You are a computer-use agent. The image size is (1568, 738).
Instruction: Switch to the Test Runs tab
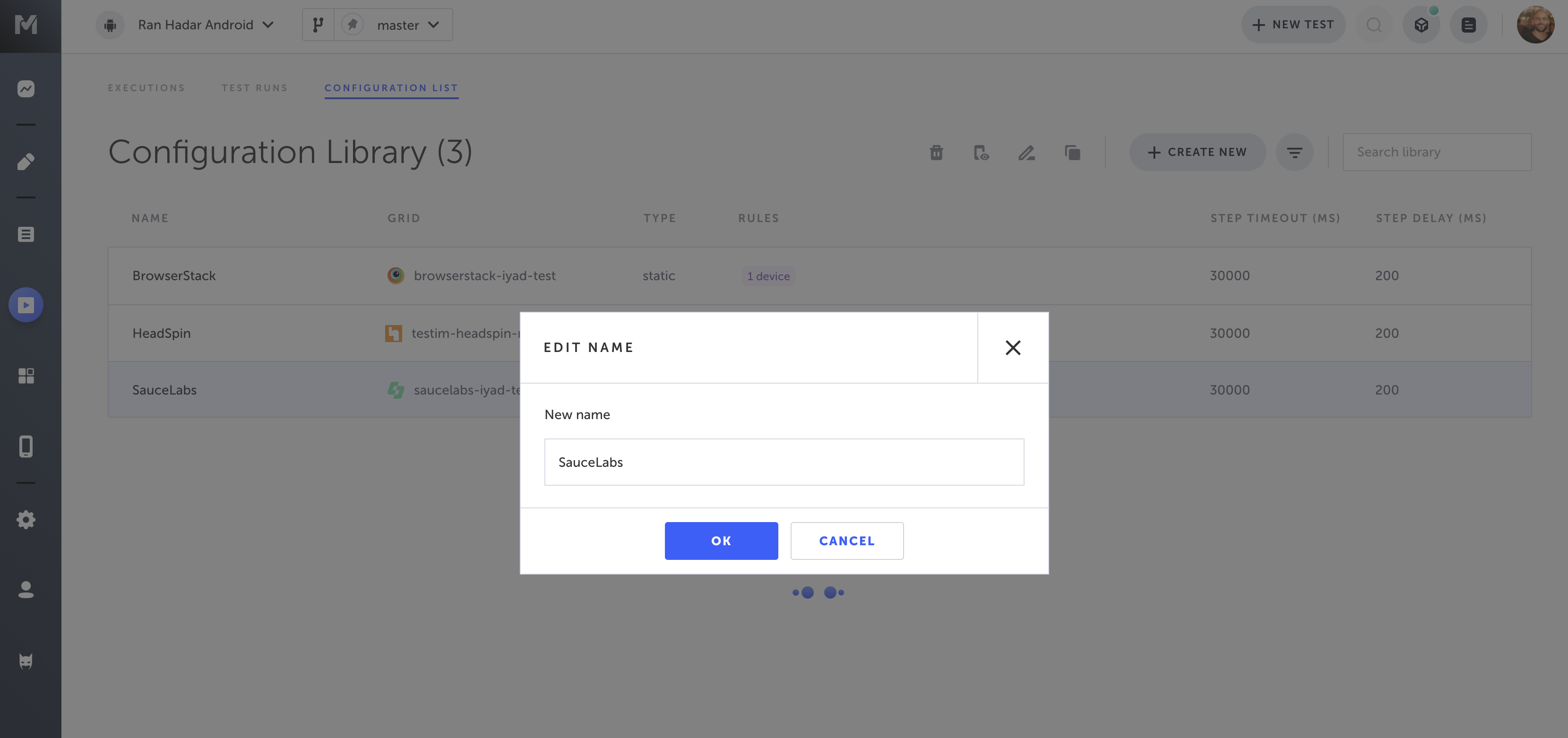pyautogui.click(x=254, y=88)
